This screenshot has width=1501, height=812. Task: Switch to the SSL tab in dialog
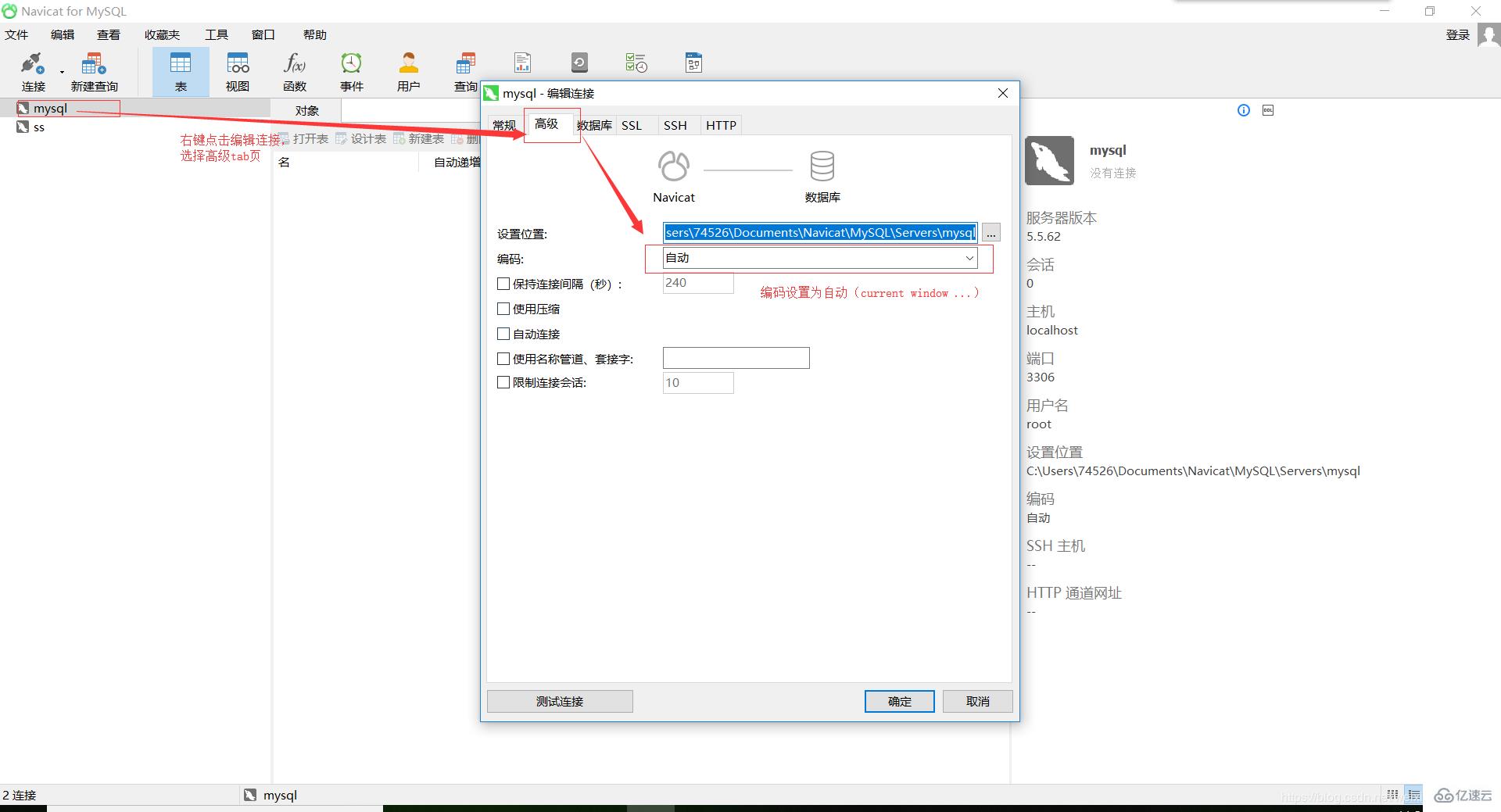point(632,126)
